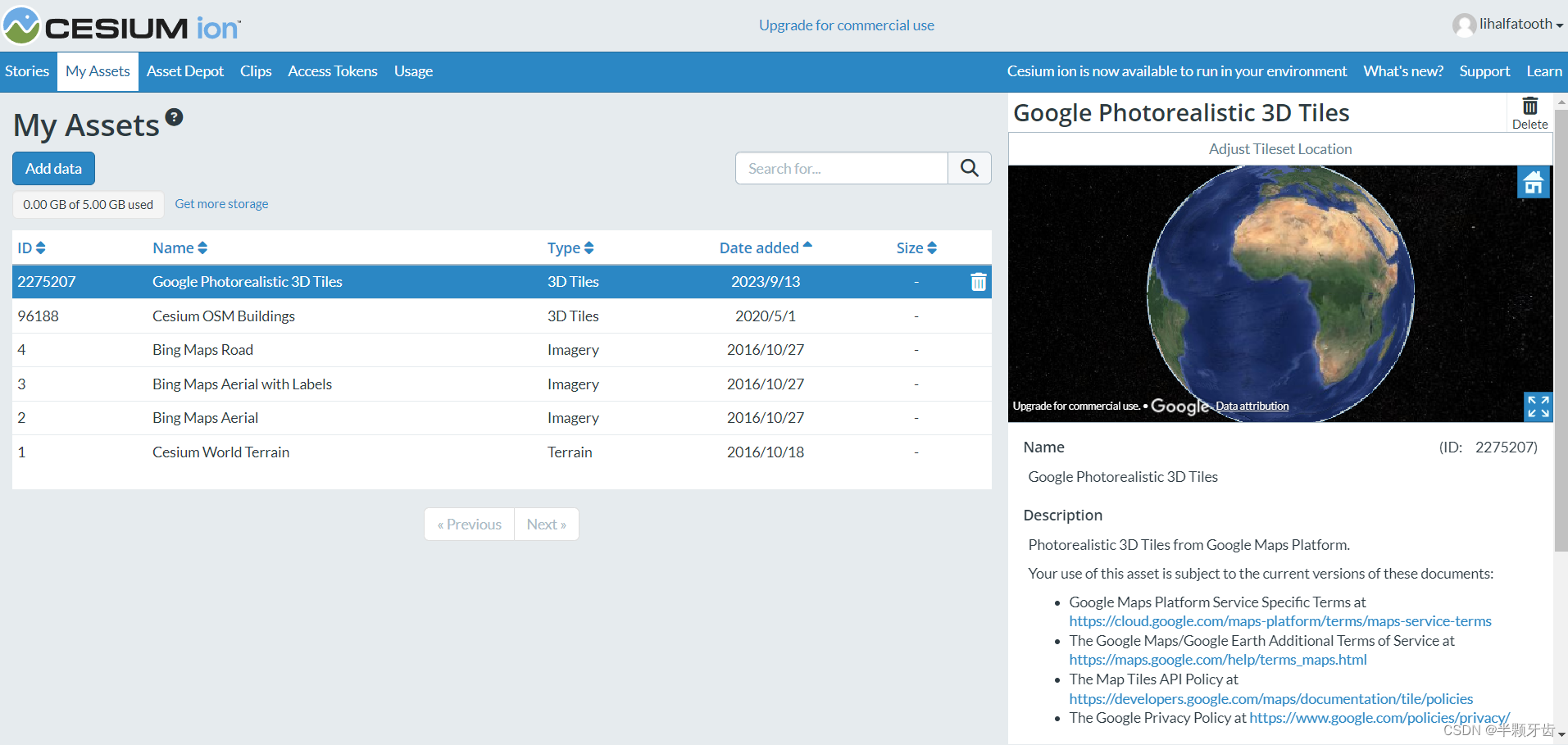Click the Get more storage link
The image size is (1568, 745).
coord(221,204)
